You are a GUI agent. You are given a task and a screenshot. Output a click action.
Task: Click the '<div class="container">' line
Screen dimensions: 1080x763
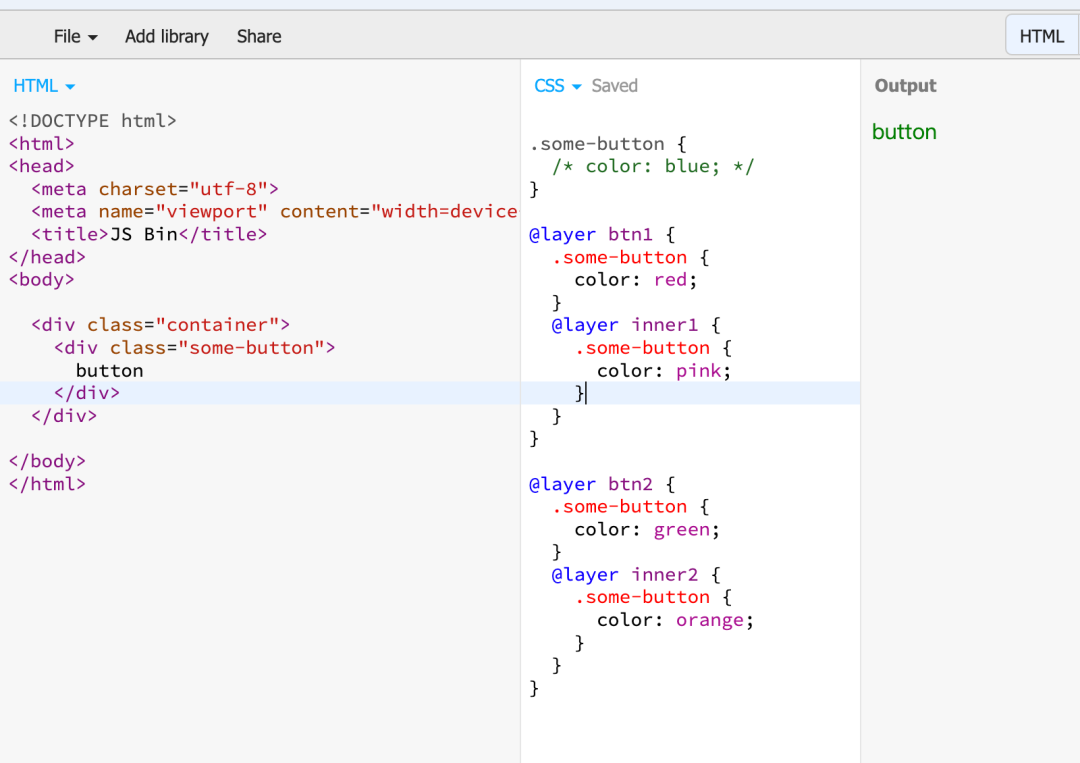pos(160,324)
